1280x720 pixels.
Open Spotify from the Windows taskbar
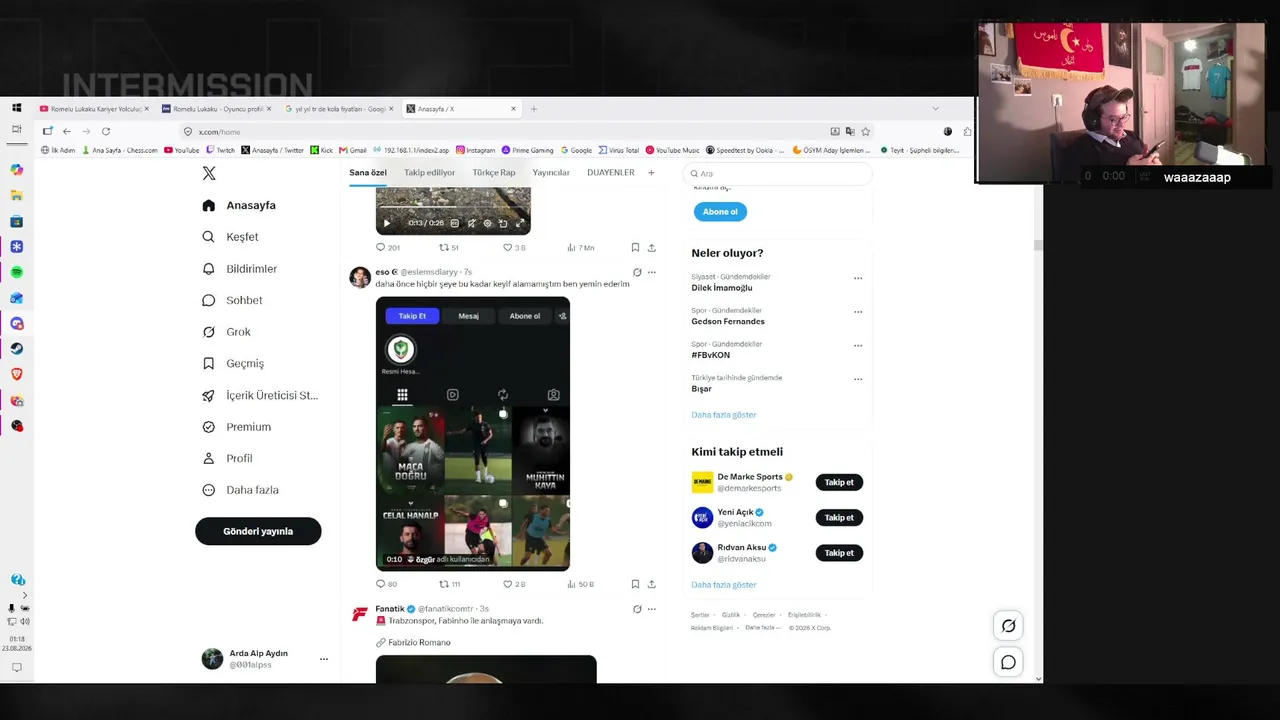coord(17,272)
